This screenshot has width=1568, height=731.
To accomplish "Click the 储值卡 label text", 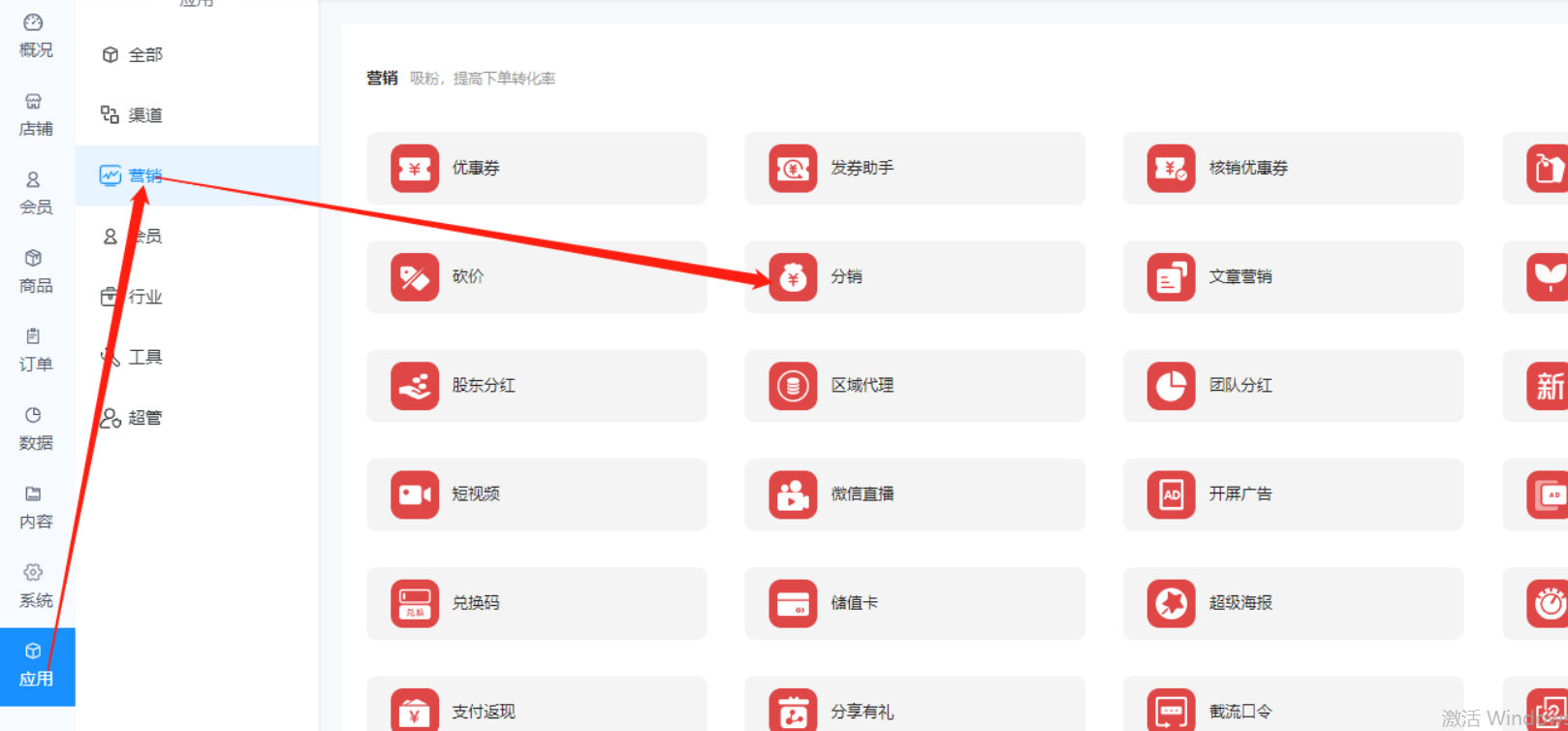I will point(854,603).
